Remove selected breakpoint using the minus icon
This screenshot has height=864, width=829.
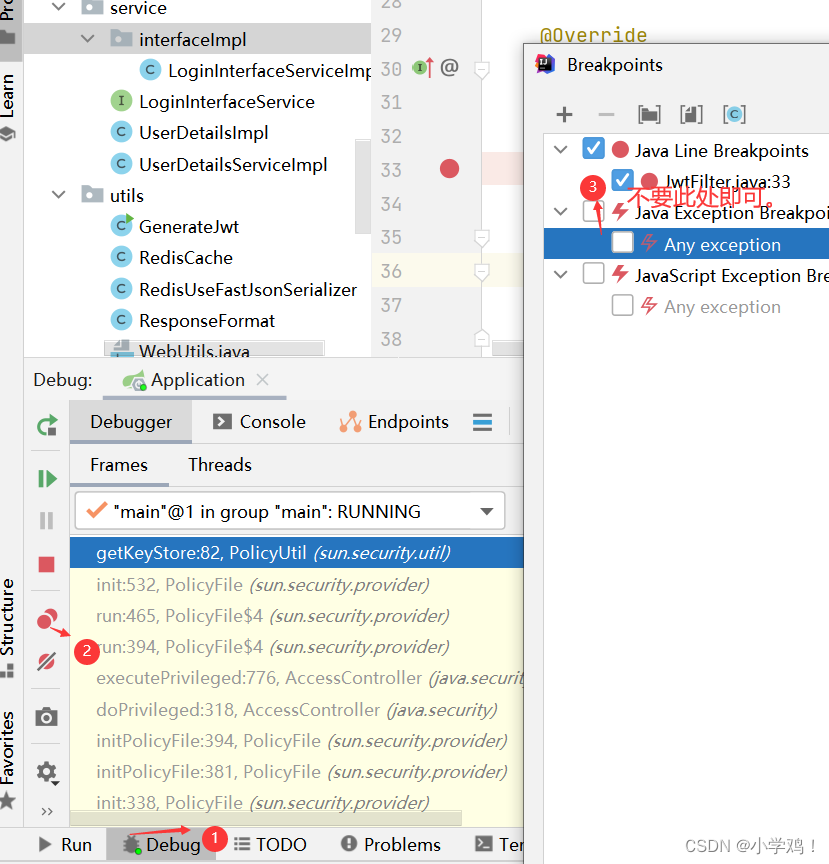pyautogui.click(x=605, y=114)
